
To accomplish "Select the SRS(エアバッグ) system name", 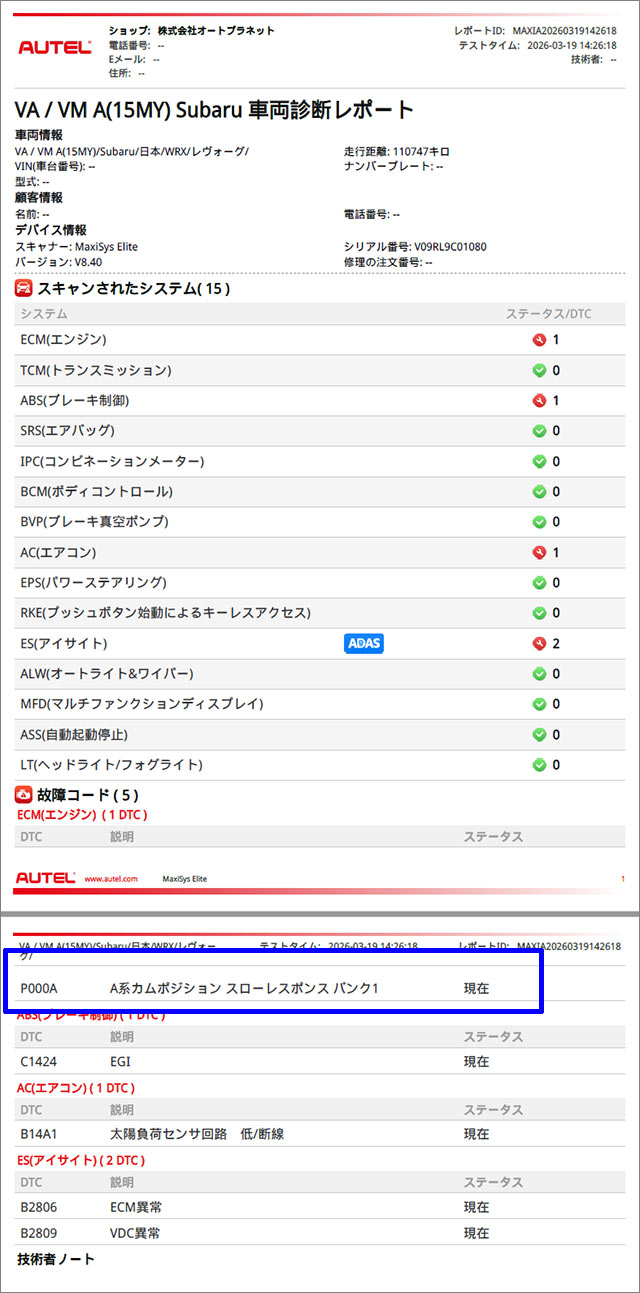I will coord(67,431).
